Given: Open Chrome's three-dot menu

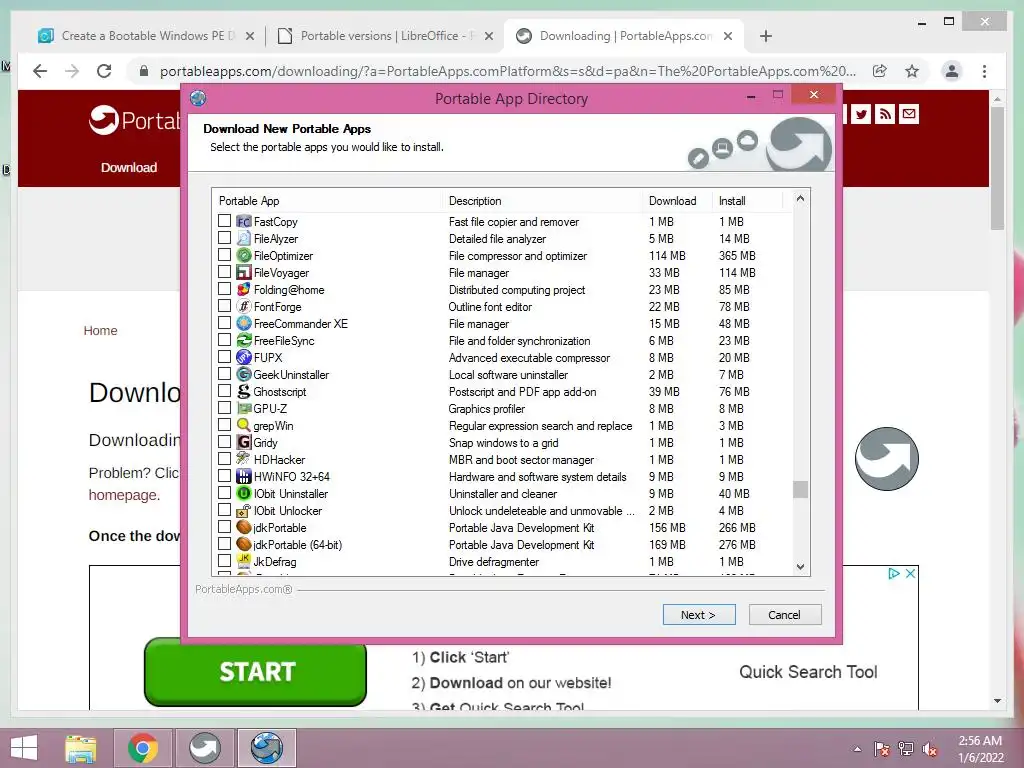Looking at the screenshot, I should 984,71.
